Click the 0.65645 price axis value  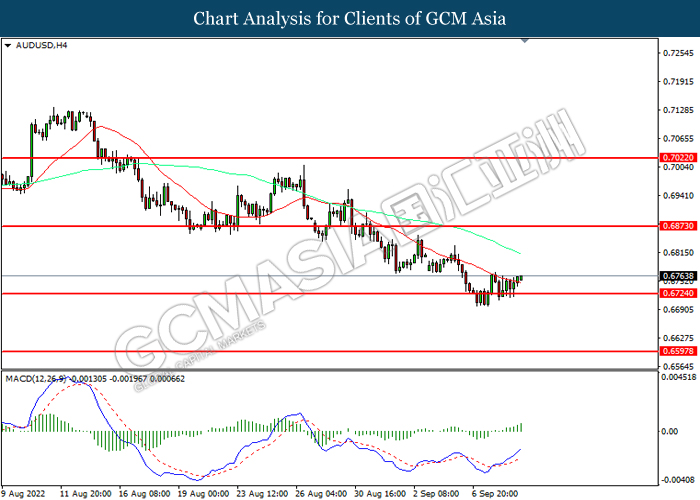(679, 367)
